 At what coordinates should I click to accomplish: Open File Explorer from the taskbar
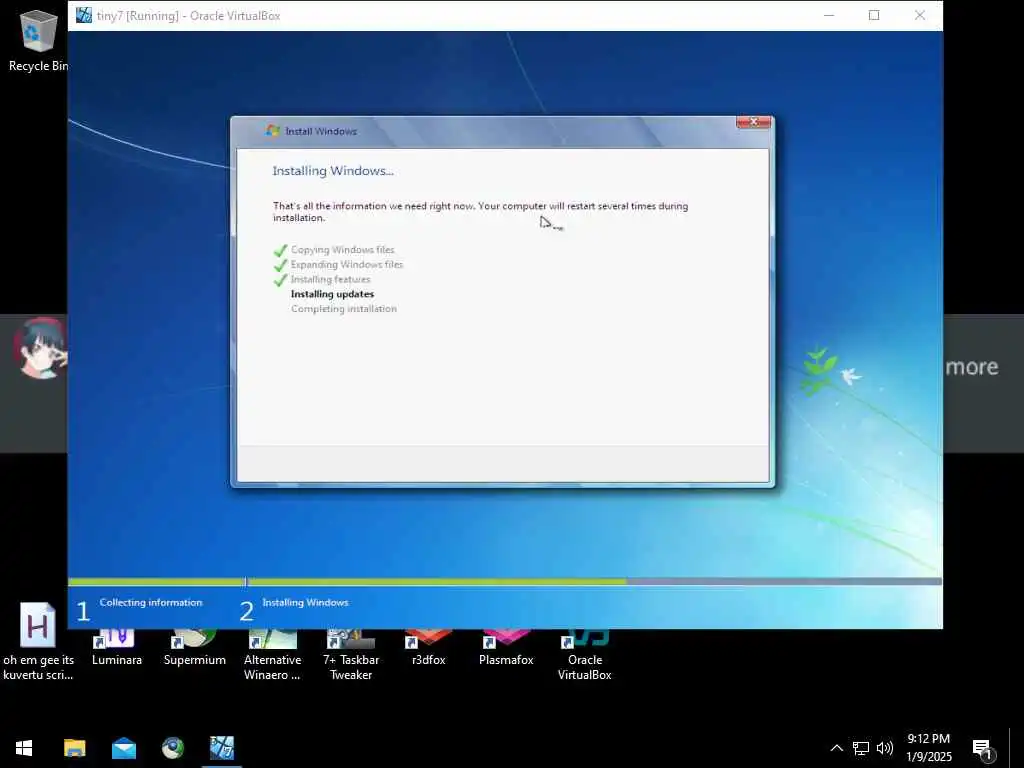pyautogui.click(x=74, y=748)
